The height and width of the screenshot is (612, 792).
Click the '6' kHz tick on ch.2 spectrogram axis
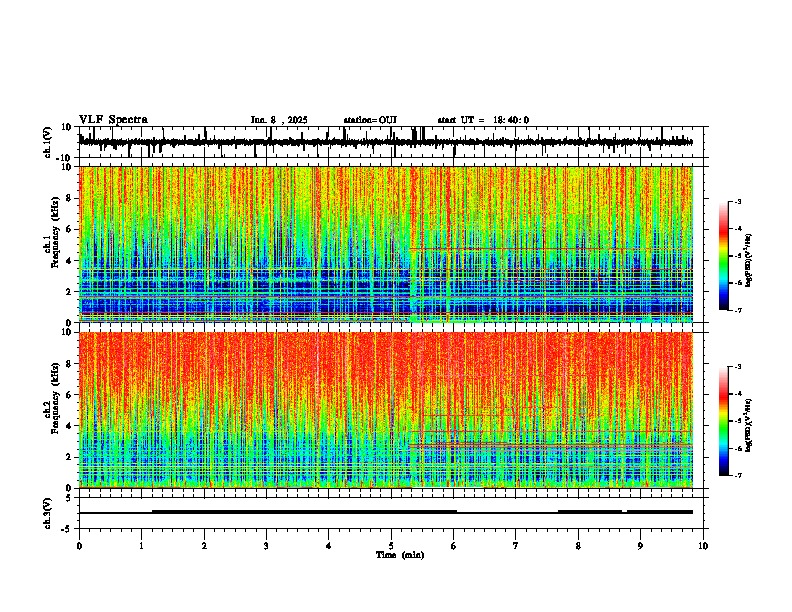[70, 395]
